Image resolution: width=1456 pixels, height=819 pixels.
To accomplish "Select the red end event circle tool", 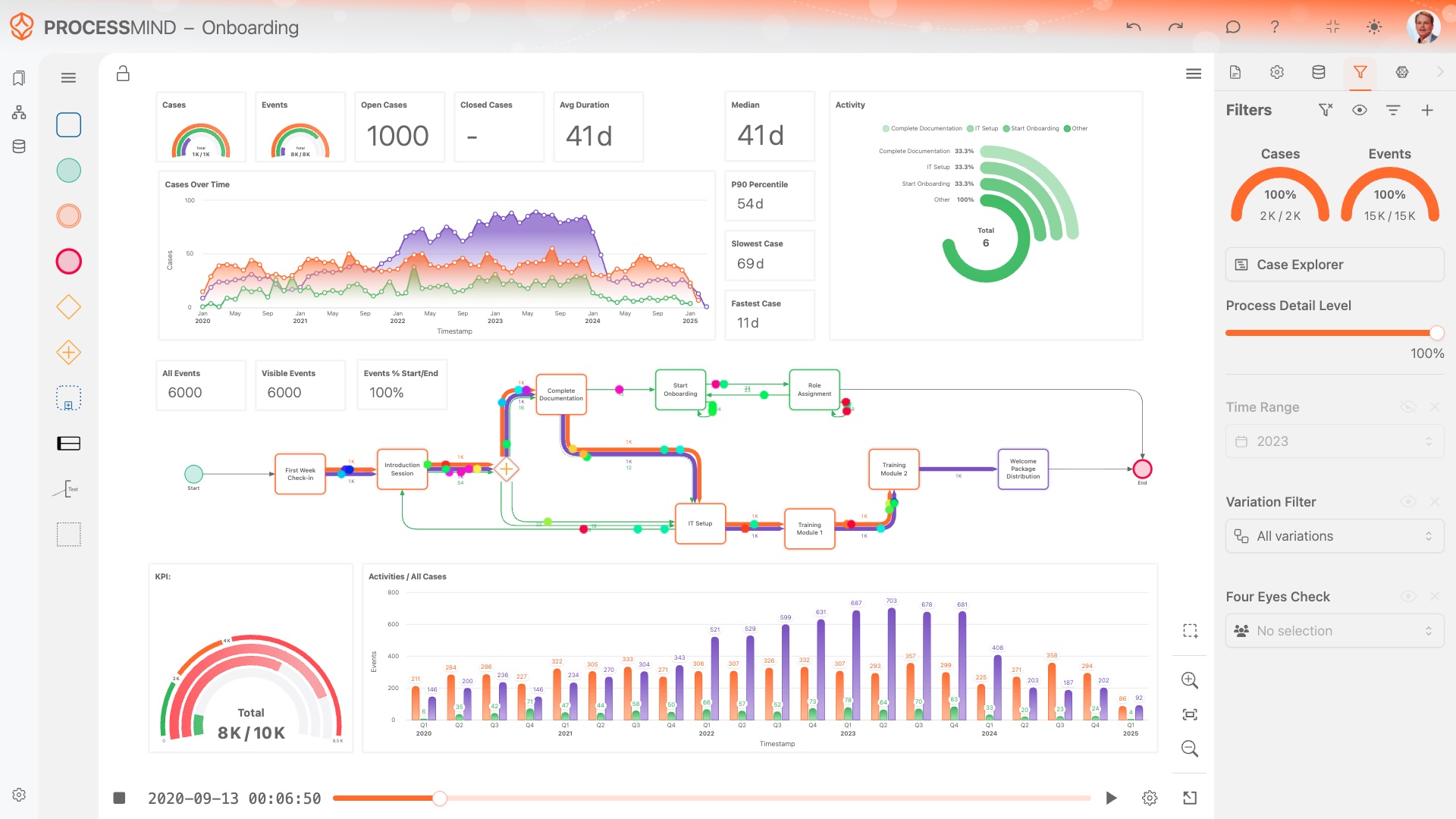I will tap(68, 262).
